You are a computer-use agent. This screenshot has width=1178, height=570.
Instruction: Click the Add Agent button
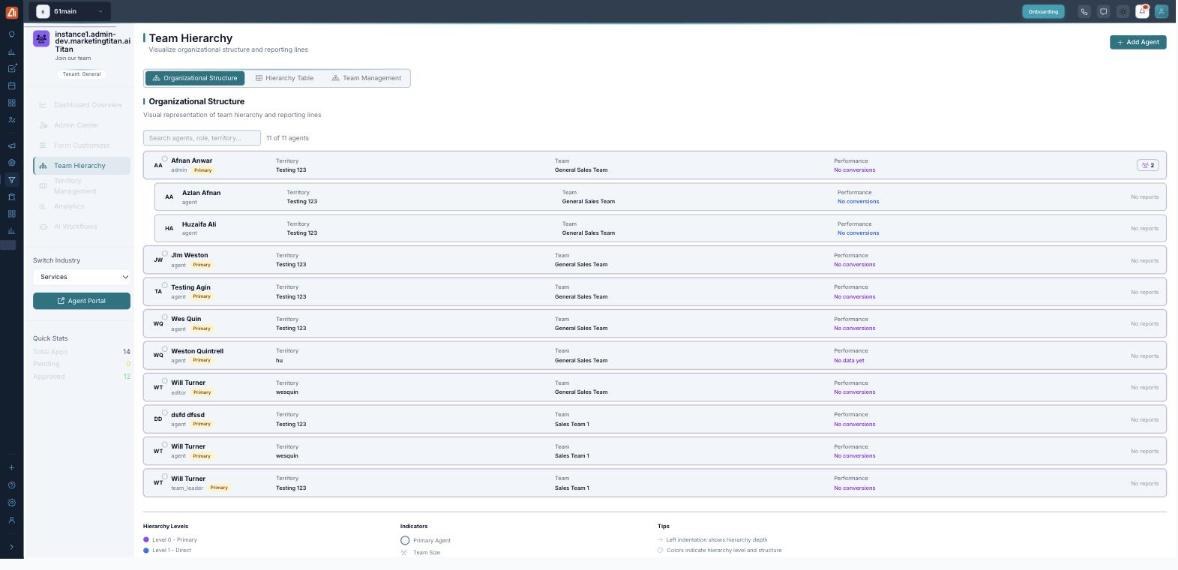tap(1138, 42)
